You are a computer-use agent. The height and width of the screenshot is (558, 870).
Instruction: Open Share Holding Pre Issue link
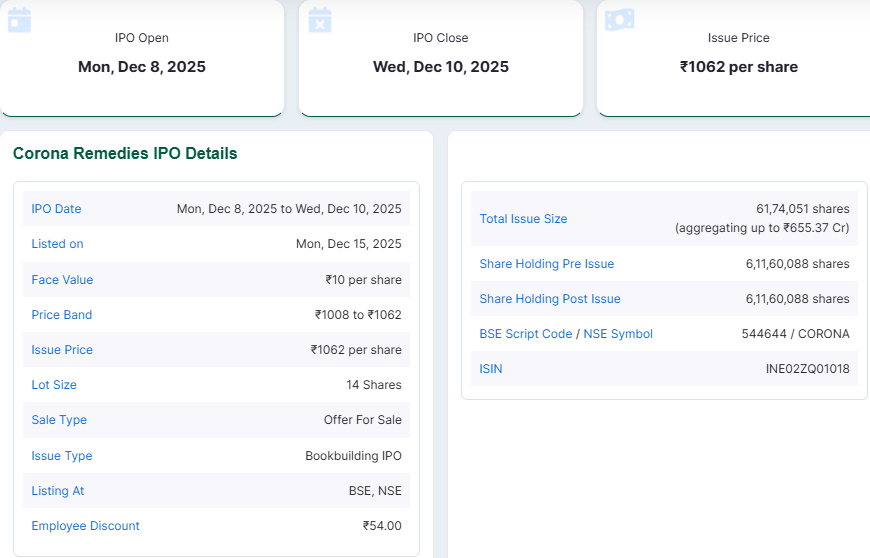point(546,264)
